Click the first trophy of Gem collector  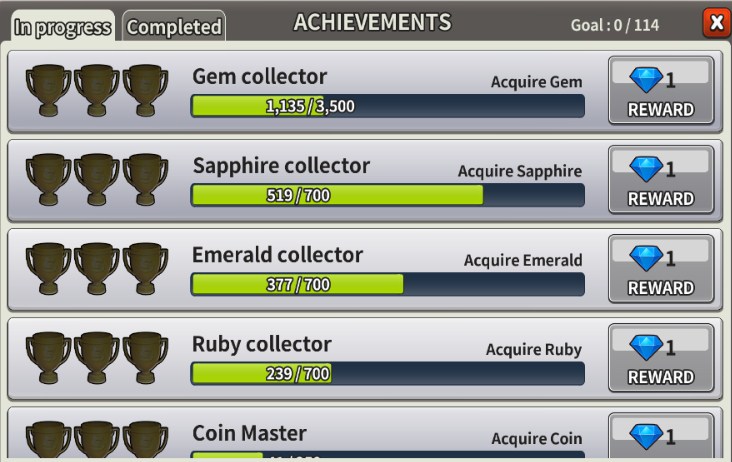click(48, 90)
